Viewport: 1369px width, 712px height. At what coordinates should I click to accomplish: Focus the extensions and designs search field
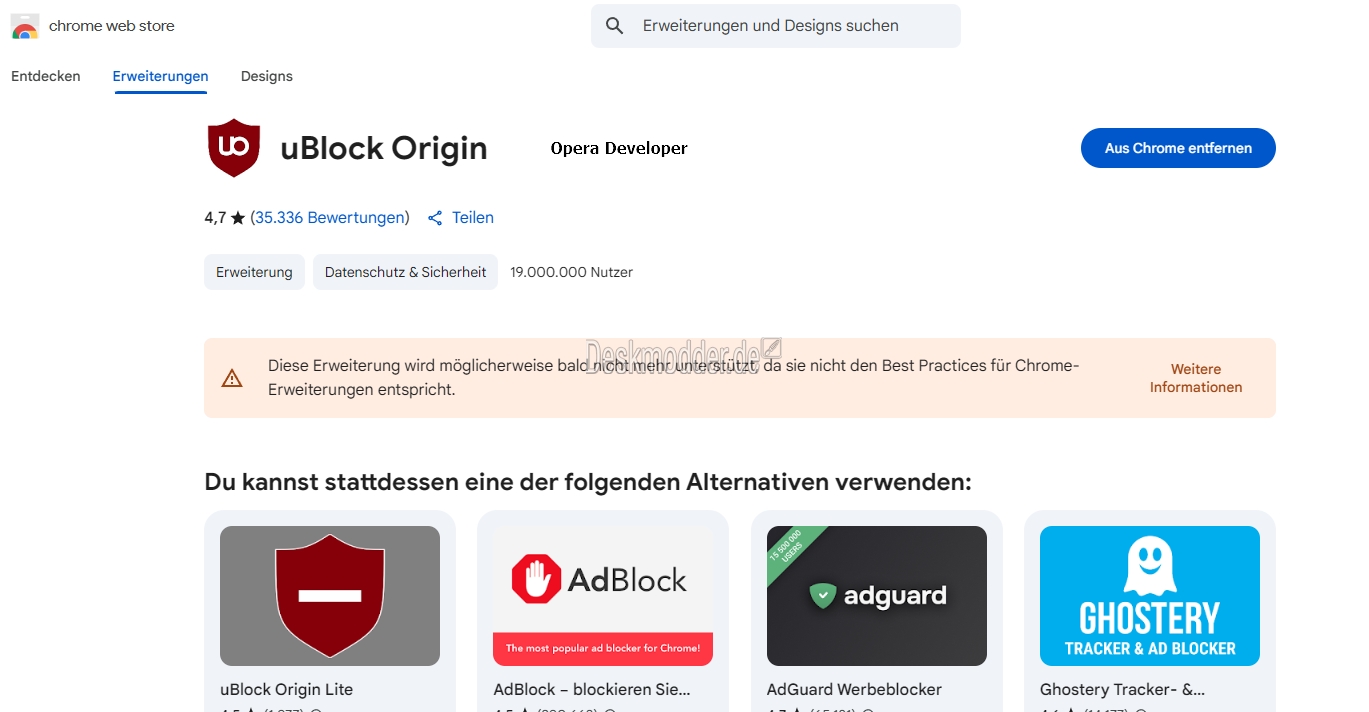[775, 26]
